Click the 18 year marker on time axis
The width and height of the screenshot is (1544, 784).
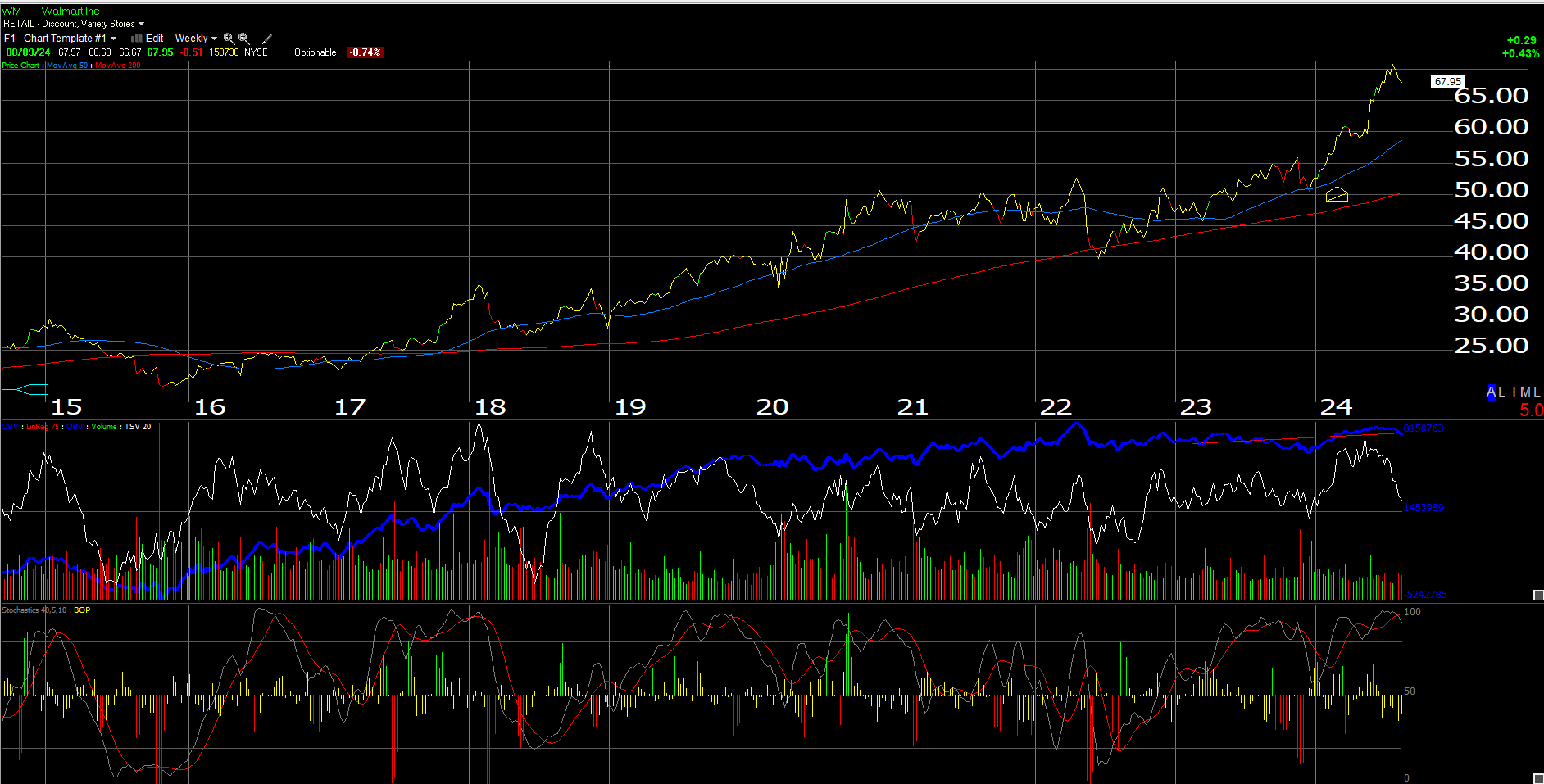tap(490, 407)
